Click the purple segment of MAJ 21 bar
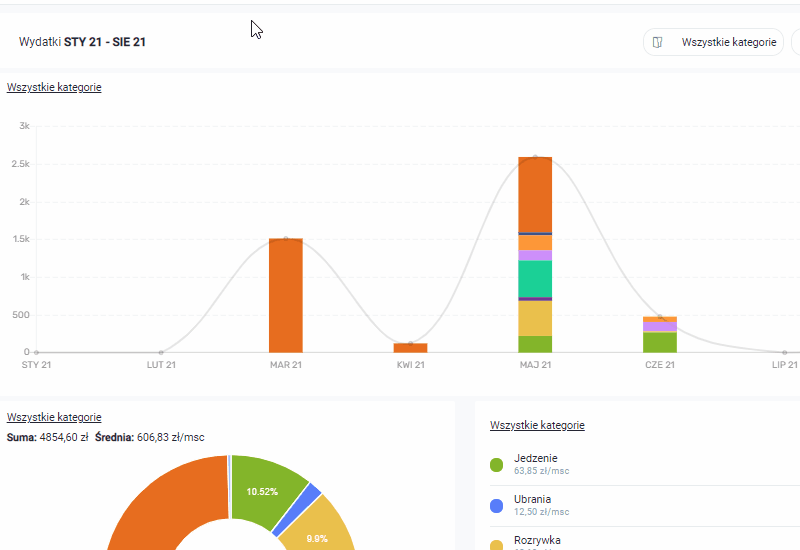Screen dimensions: 800x550 535,256
